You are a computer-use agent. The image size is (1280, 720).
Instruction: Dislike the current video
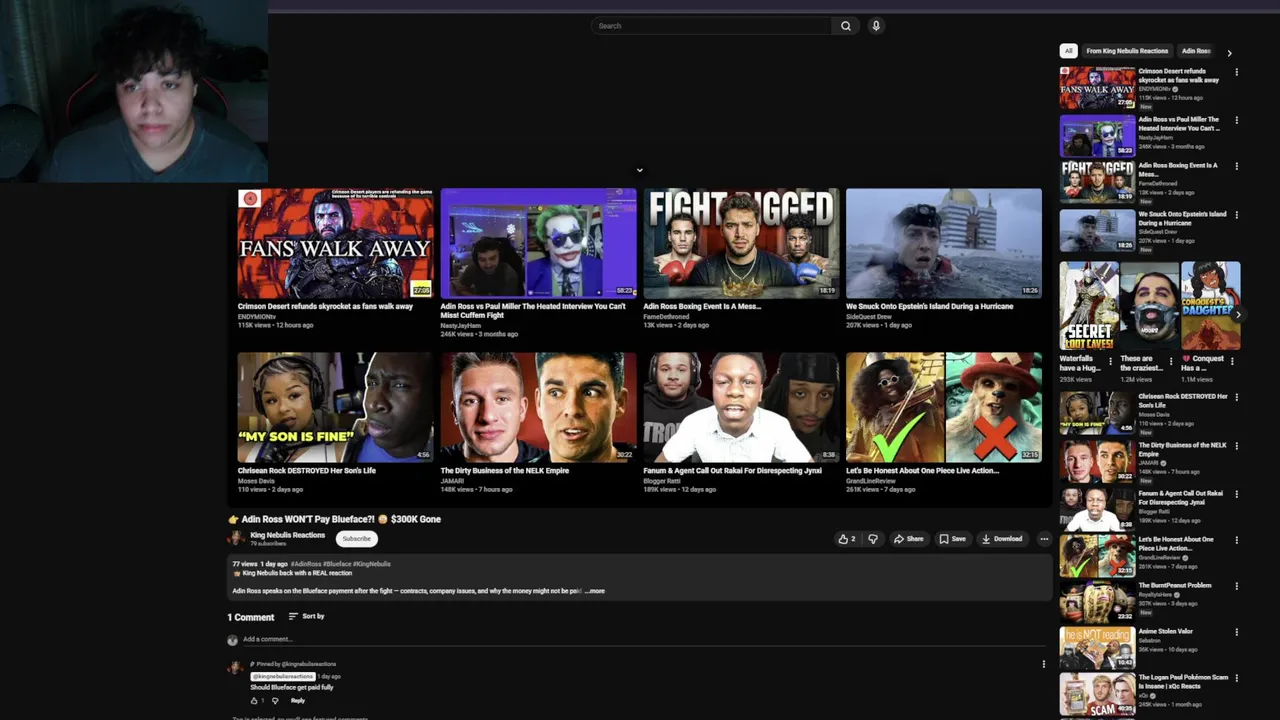coord(873,539)
